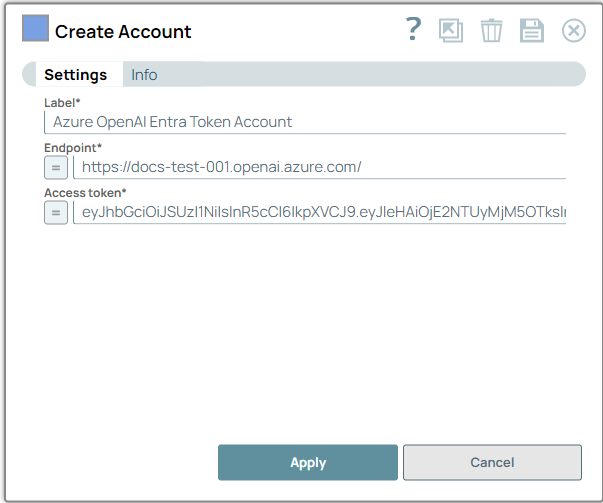Click the Access token* field caption
Image resolution: width=603 pixels, height=503 pixels.
click(85, 193)
